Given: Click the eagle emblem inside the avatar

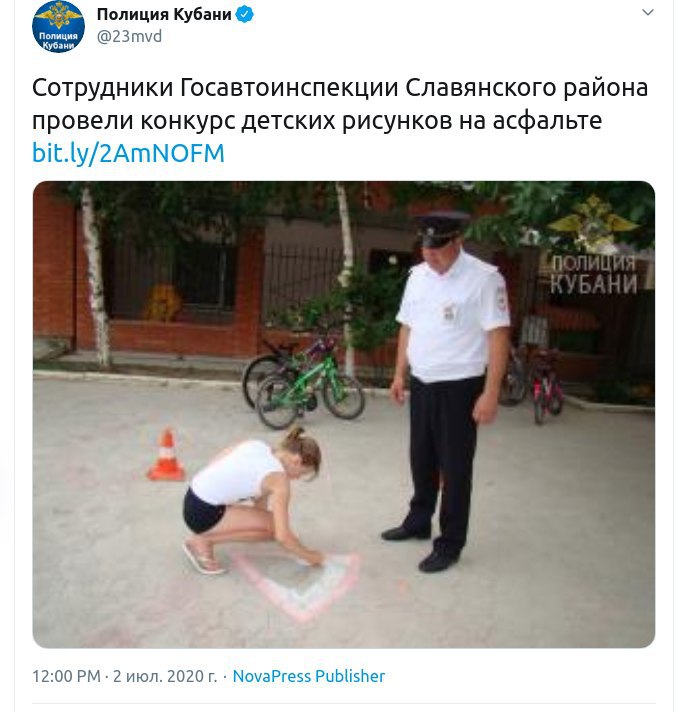Looking at the screenshot, I should coord(58,15).
